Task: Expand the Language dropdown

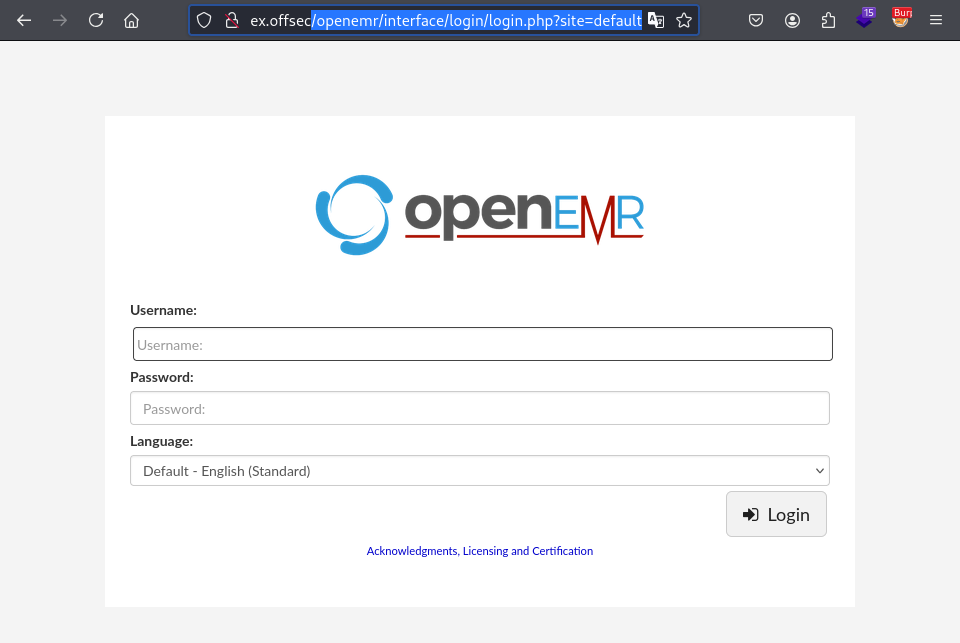Action: (480, 470)
